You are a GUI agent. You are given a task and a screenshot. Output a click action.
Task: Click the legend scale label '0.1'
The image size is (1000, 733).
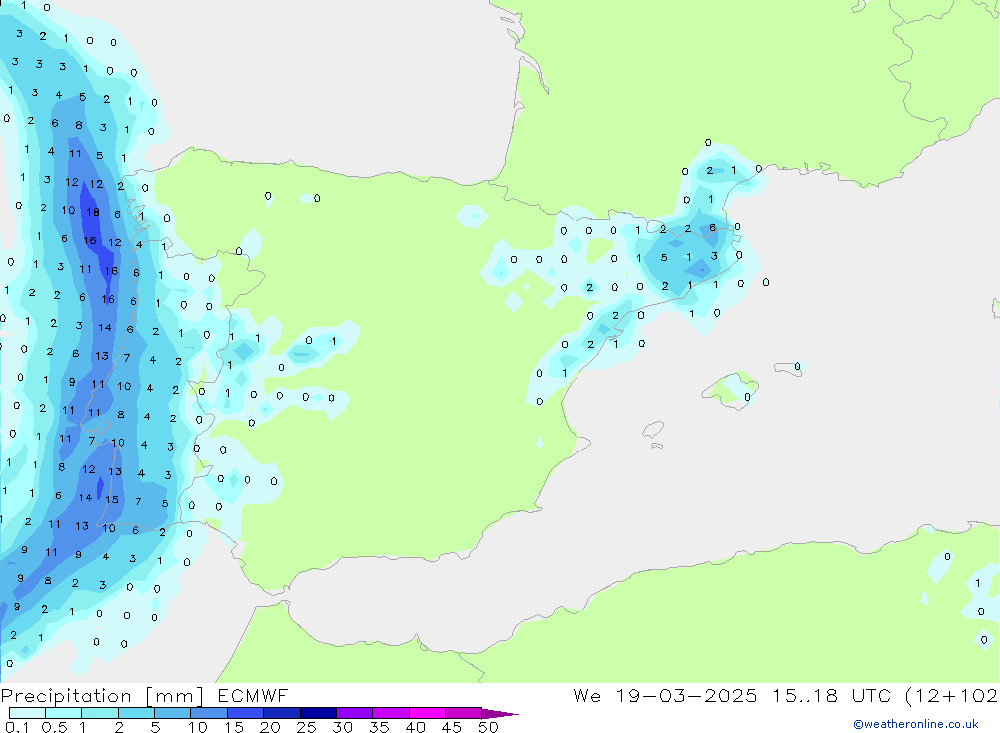(x=17, y=727)
